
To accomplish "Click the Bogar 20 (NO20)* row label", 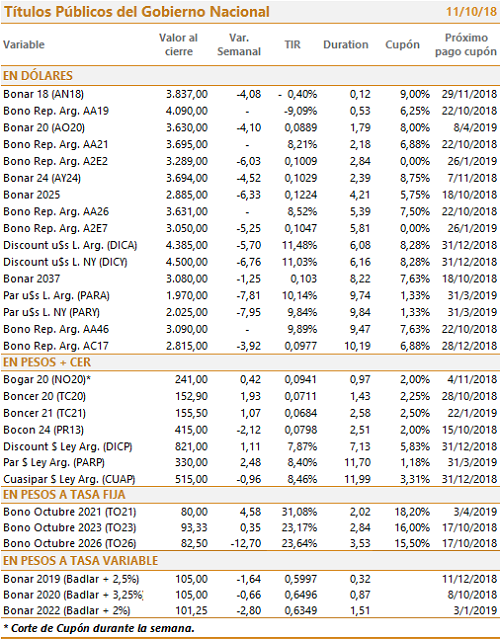I will 47,379.
